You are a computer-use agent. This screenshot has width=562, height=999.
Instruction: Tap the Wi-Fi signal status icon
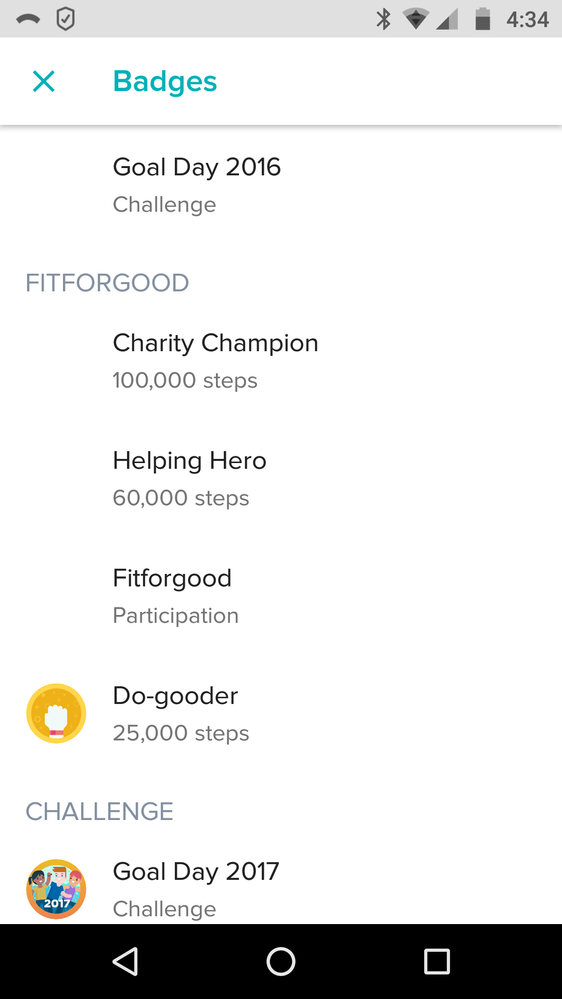pyautogui.click(x=415, y=20)
